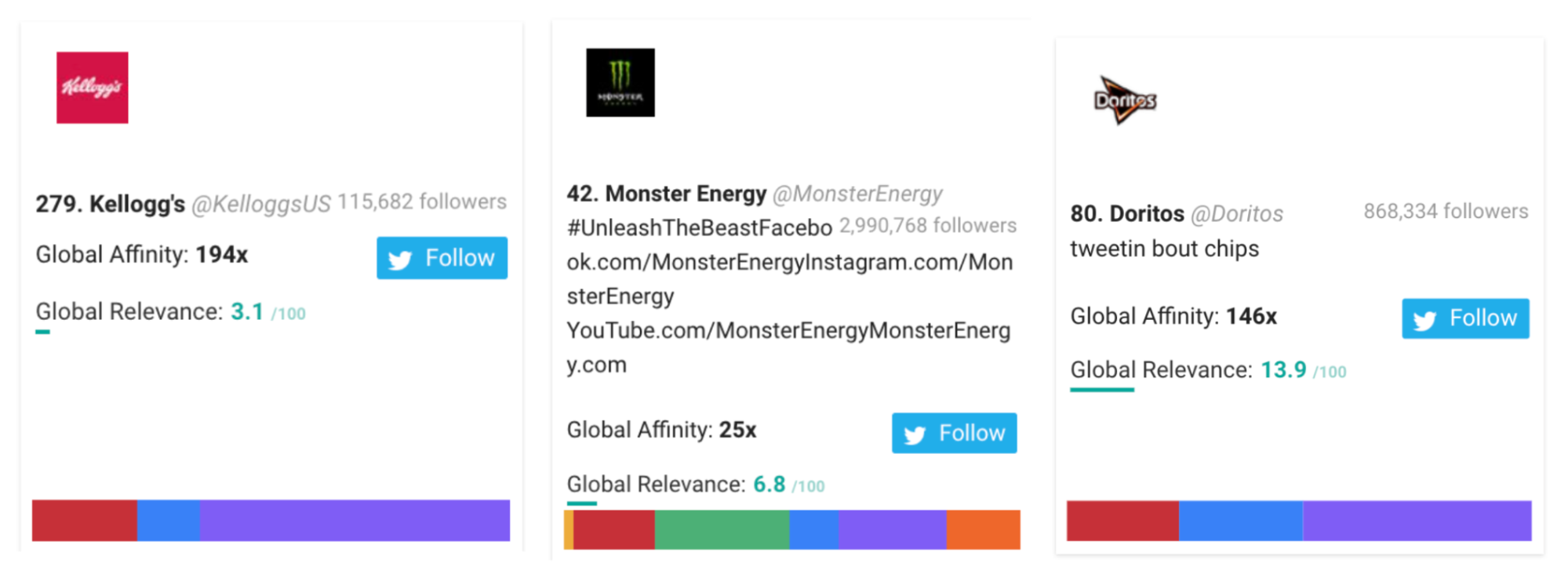This screenshot has height=574, width=1568.
Task: Click the yellow sliver in Monster Energy's bar
Action: [569, 529]
